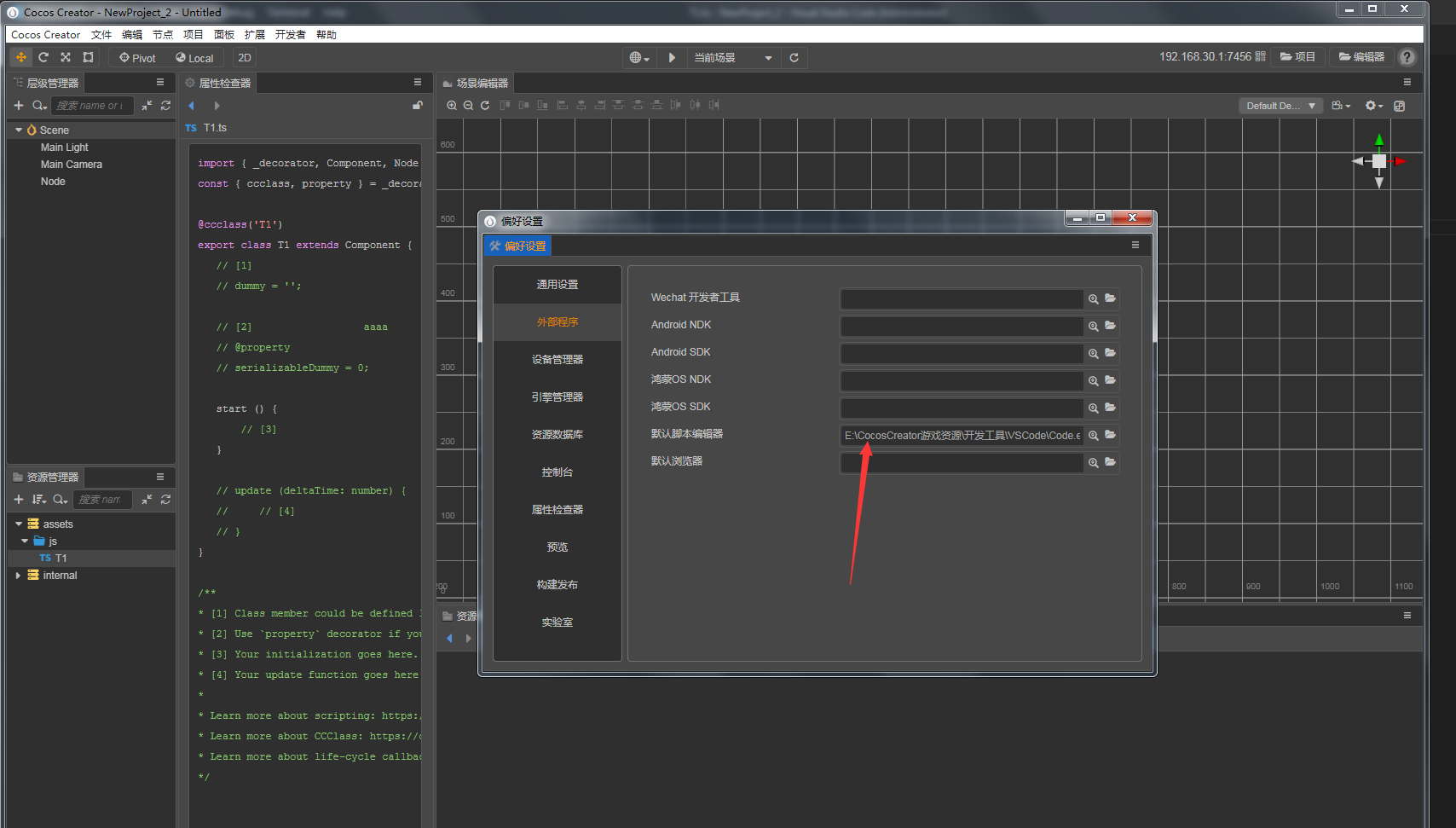Image resolution: width=1456 pixels, height=828 pixels.
Task: Select the Scale transform tool
Action: (x=66, y=57)
